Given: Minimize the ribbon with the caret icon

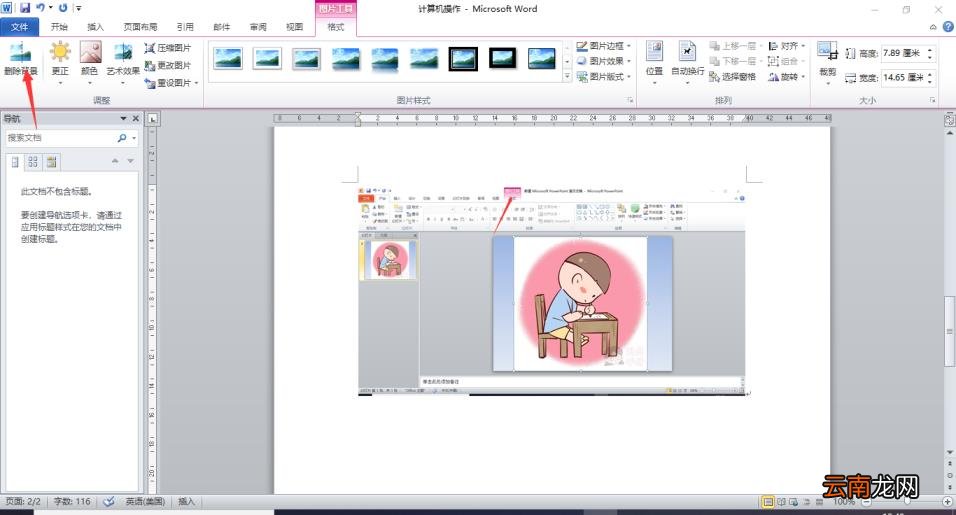Looking at the screenshot, I should point(933,27).
